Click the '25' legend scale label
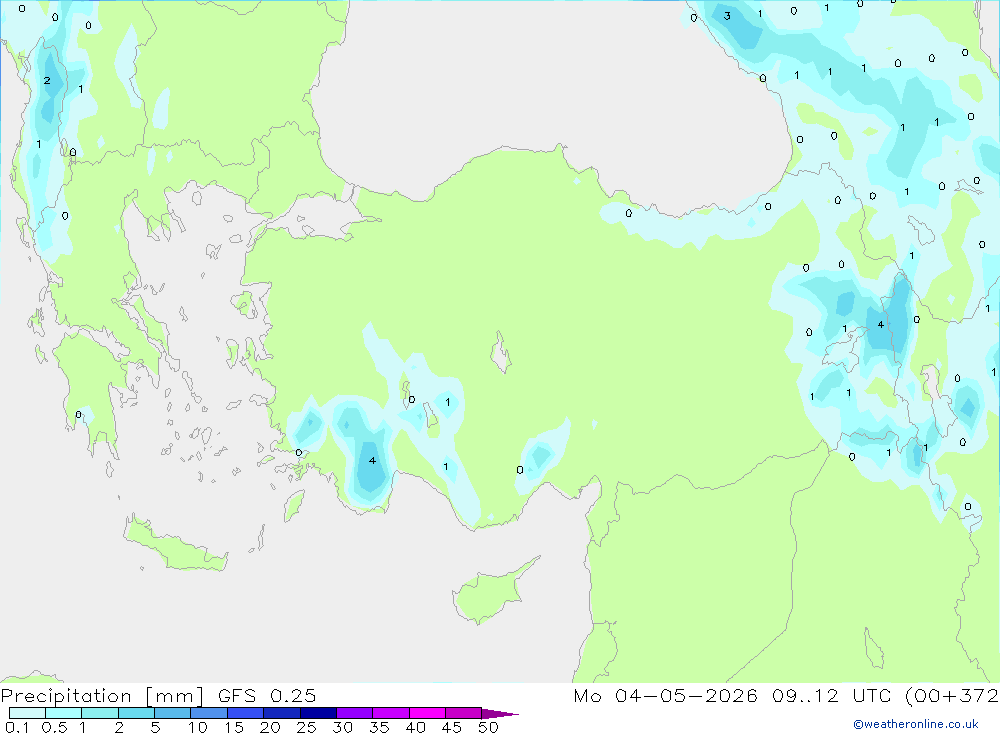This screenshot has width=1000, height=733. 306,727
